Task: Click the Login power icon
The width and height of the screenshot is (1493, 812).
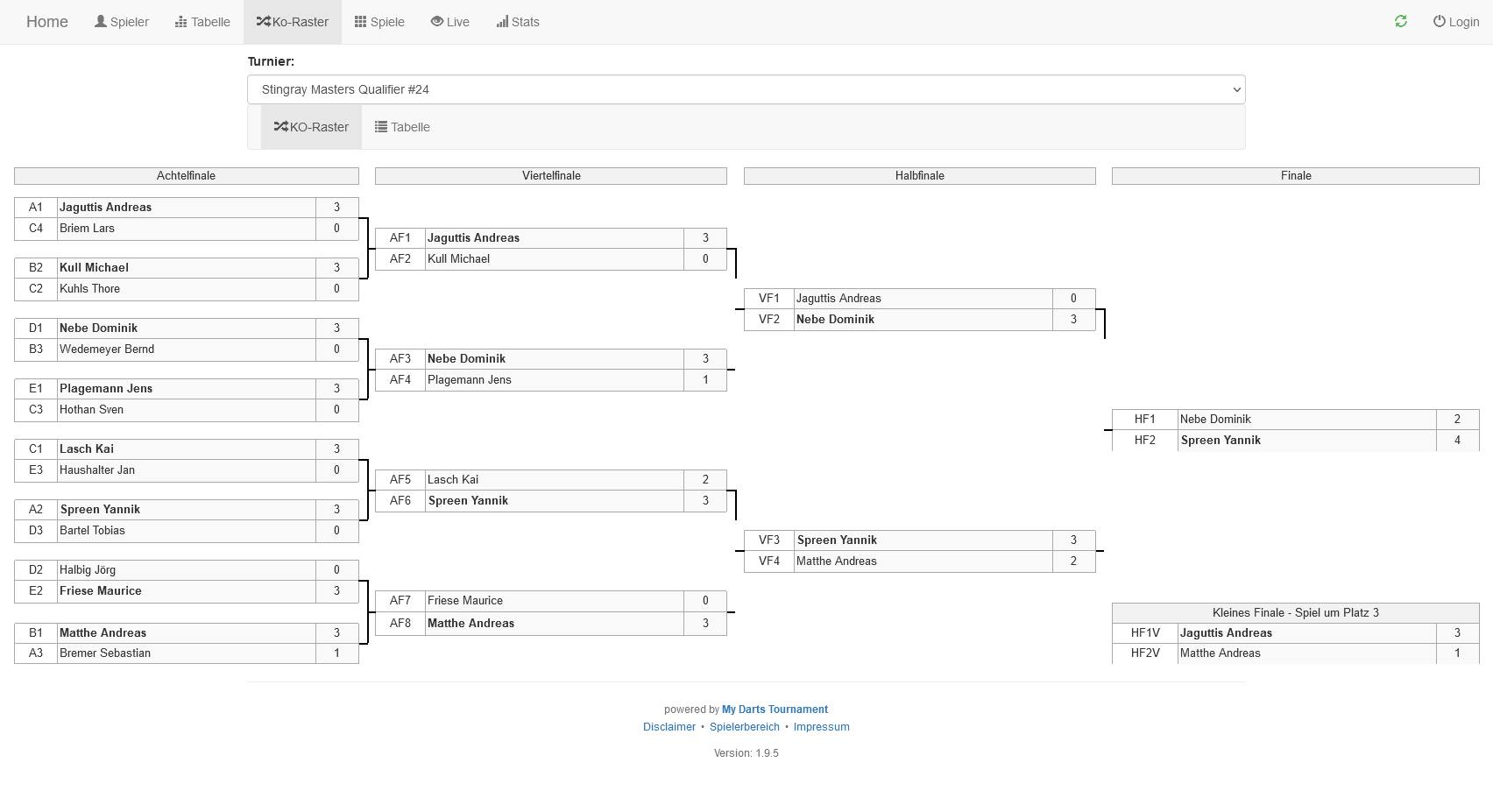Action: pyautogui.click(x=1439, y=22)
